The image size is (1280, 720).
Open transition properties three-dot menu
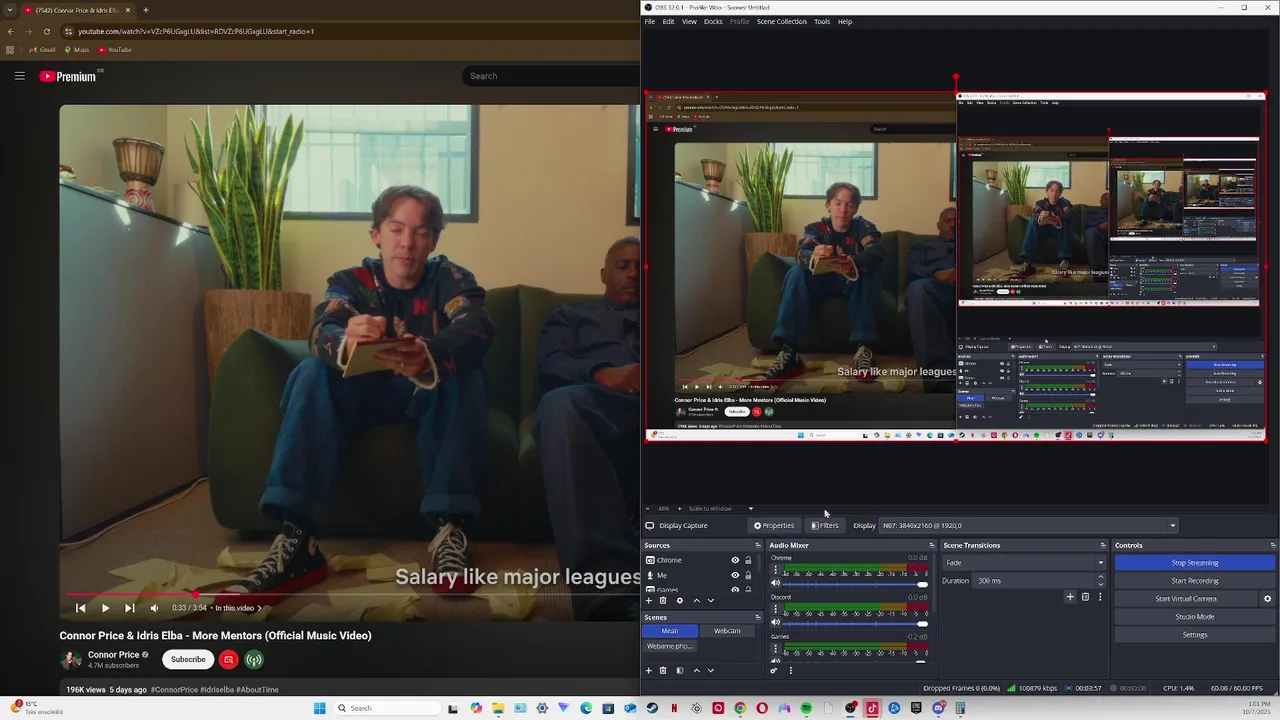pos(1100,597)
